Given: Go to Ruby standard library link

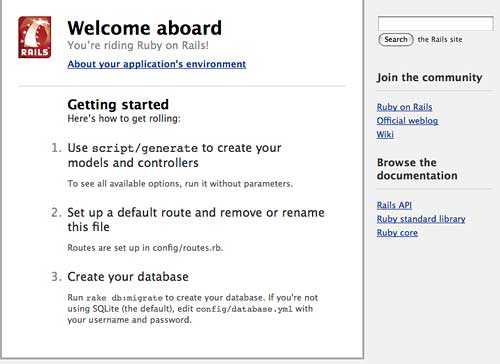Looking at the screenshot, I should pos(421,219).
